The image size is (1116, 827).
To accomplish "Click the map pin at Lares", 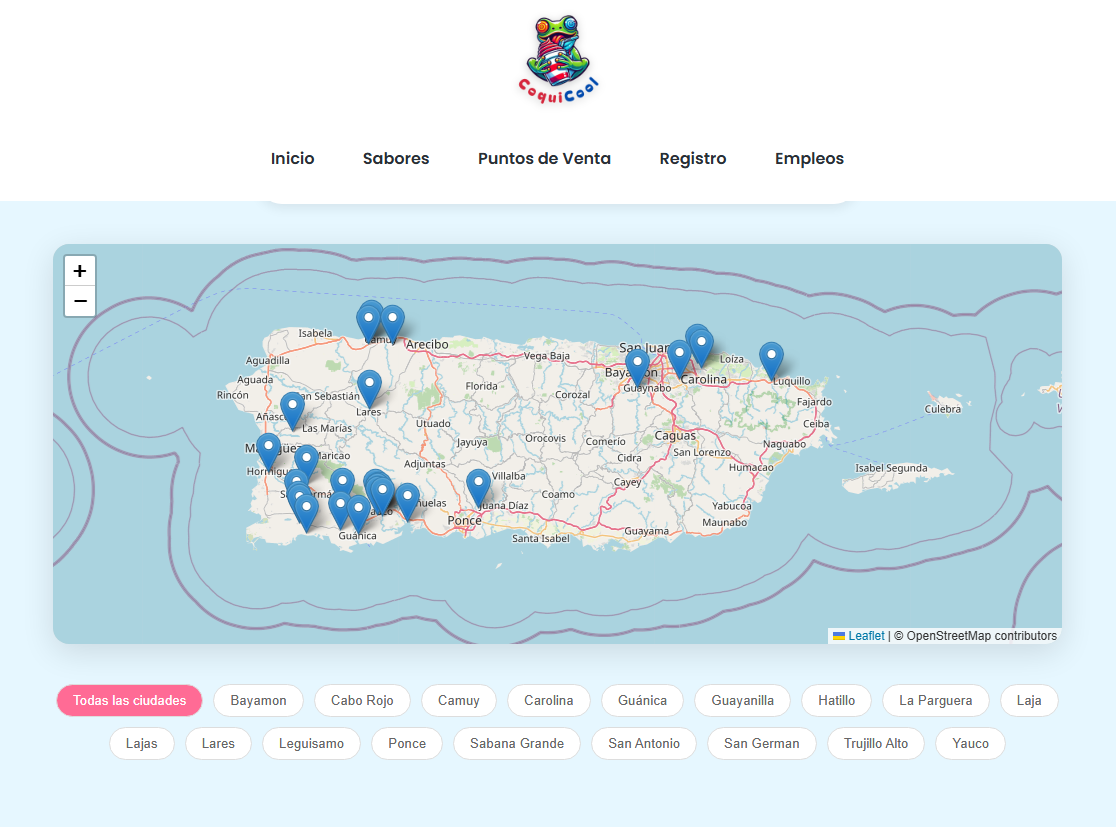I will tap(369, 387).
